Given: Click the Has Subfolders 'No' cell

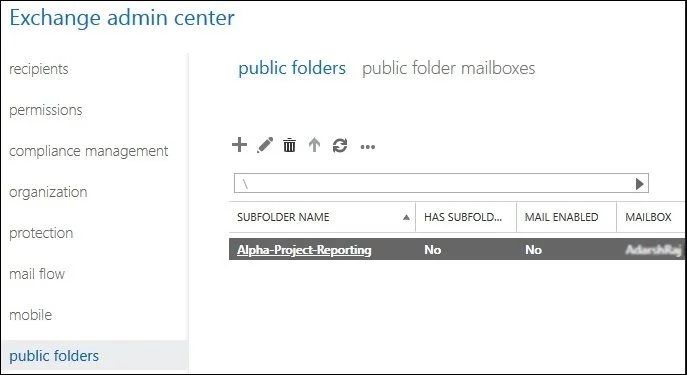Looking at the screenshot, I should [x=432, y=250].
